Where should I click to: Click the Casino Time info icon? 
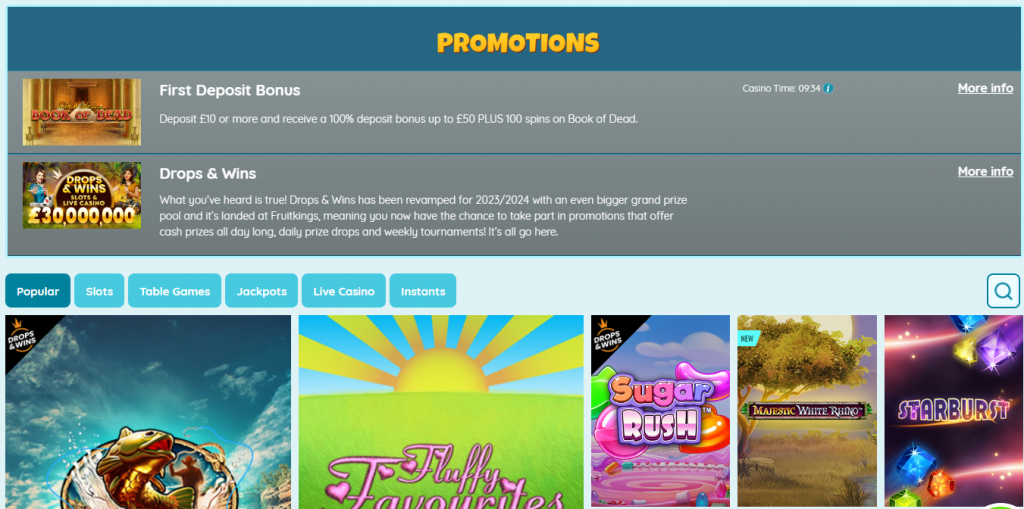[x=828, y=88]
